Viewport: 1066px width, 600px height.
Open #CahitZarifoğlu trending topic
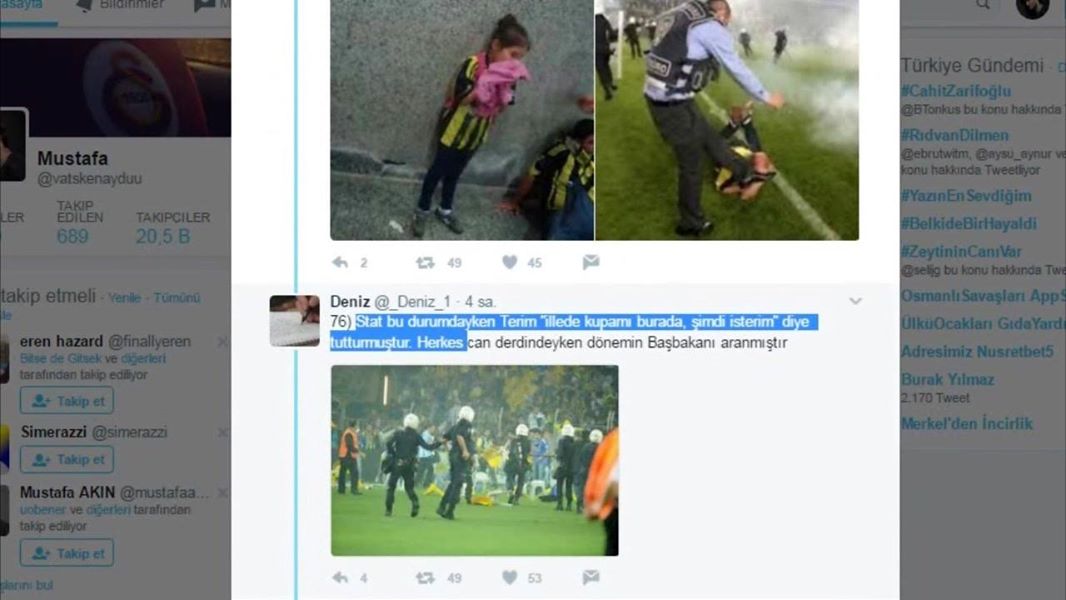pyautogui.click(x=956, y=91)
